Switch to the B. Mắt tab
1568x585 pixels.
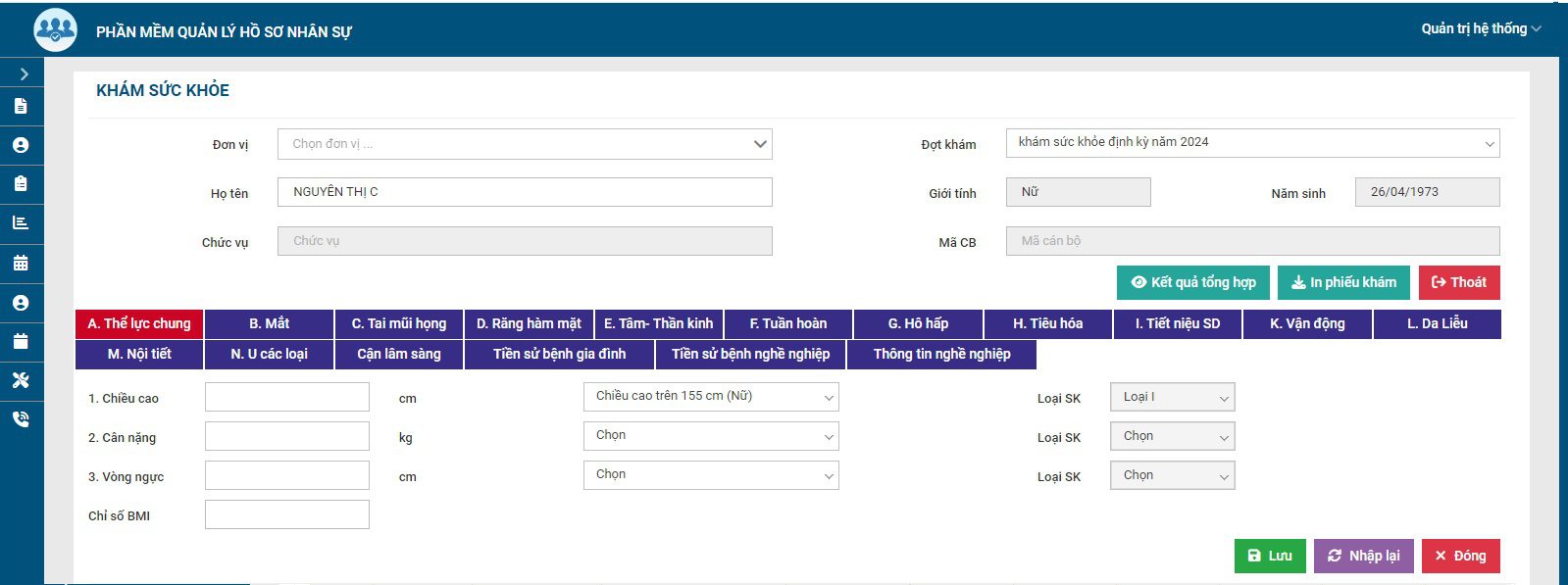coord(269,324)
